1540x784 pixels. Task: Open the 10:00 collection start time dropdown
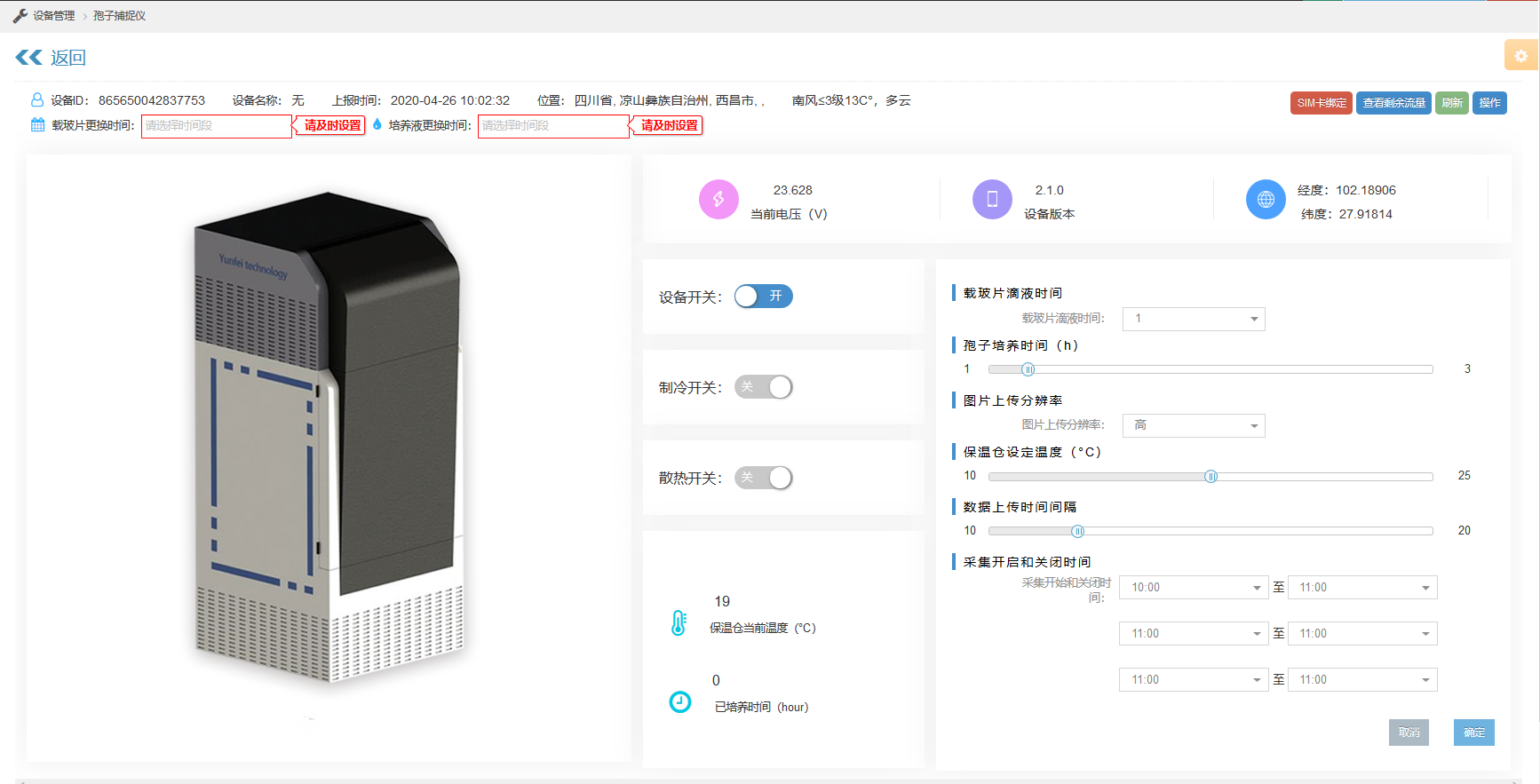click(x=1193, y=588)
